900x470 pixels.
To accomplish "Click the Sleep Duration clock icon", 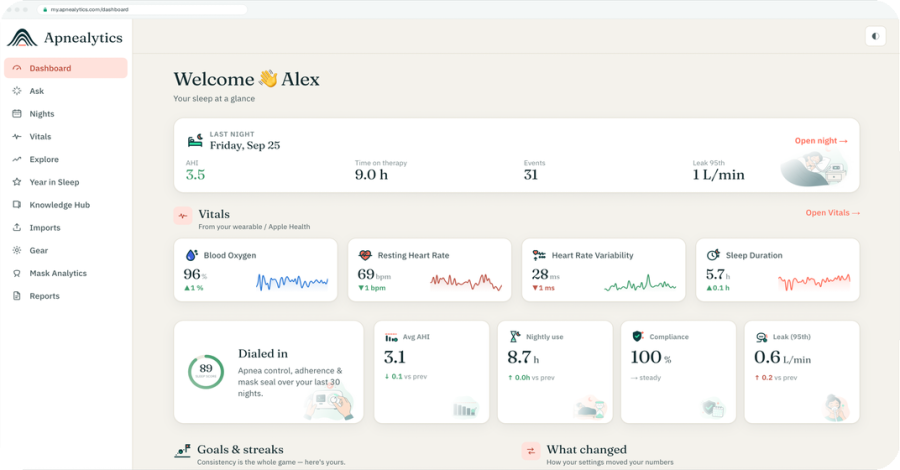I will (x=713, y=255).
